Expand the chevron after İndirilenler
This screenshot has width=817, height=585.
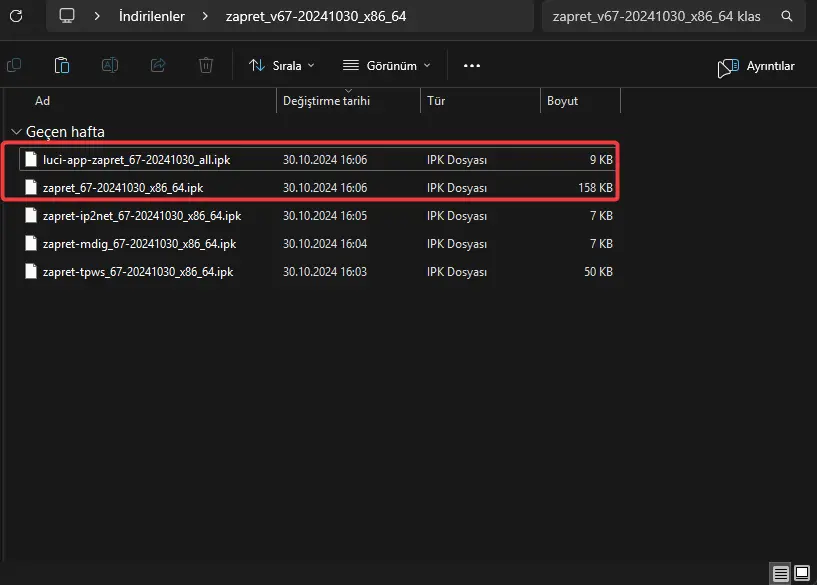click(x=205, y=16)
